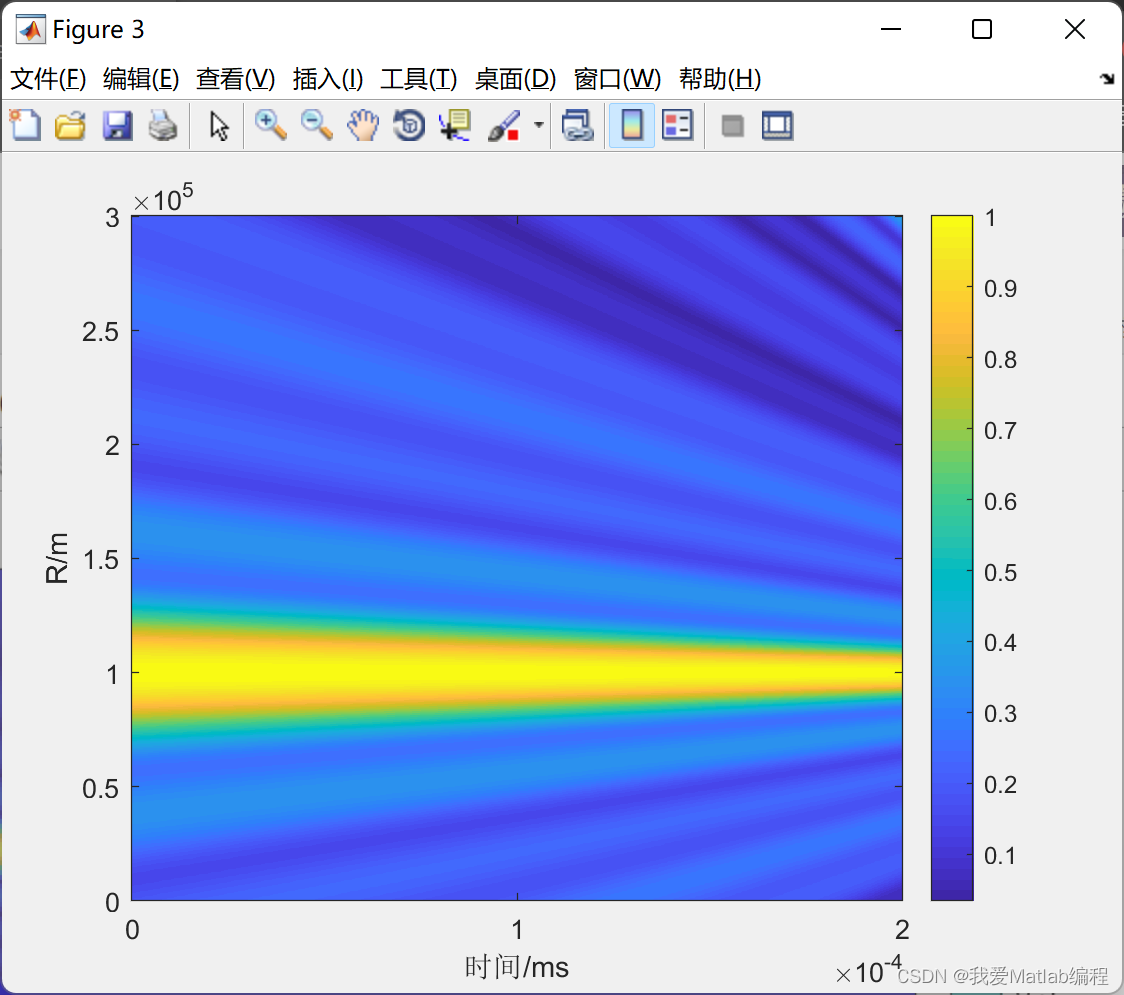This screenshot has width=1124, height=995.
Task: Open the 窗口(W) menu
Action: pos(617,79)
